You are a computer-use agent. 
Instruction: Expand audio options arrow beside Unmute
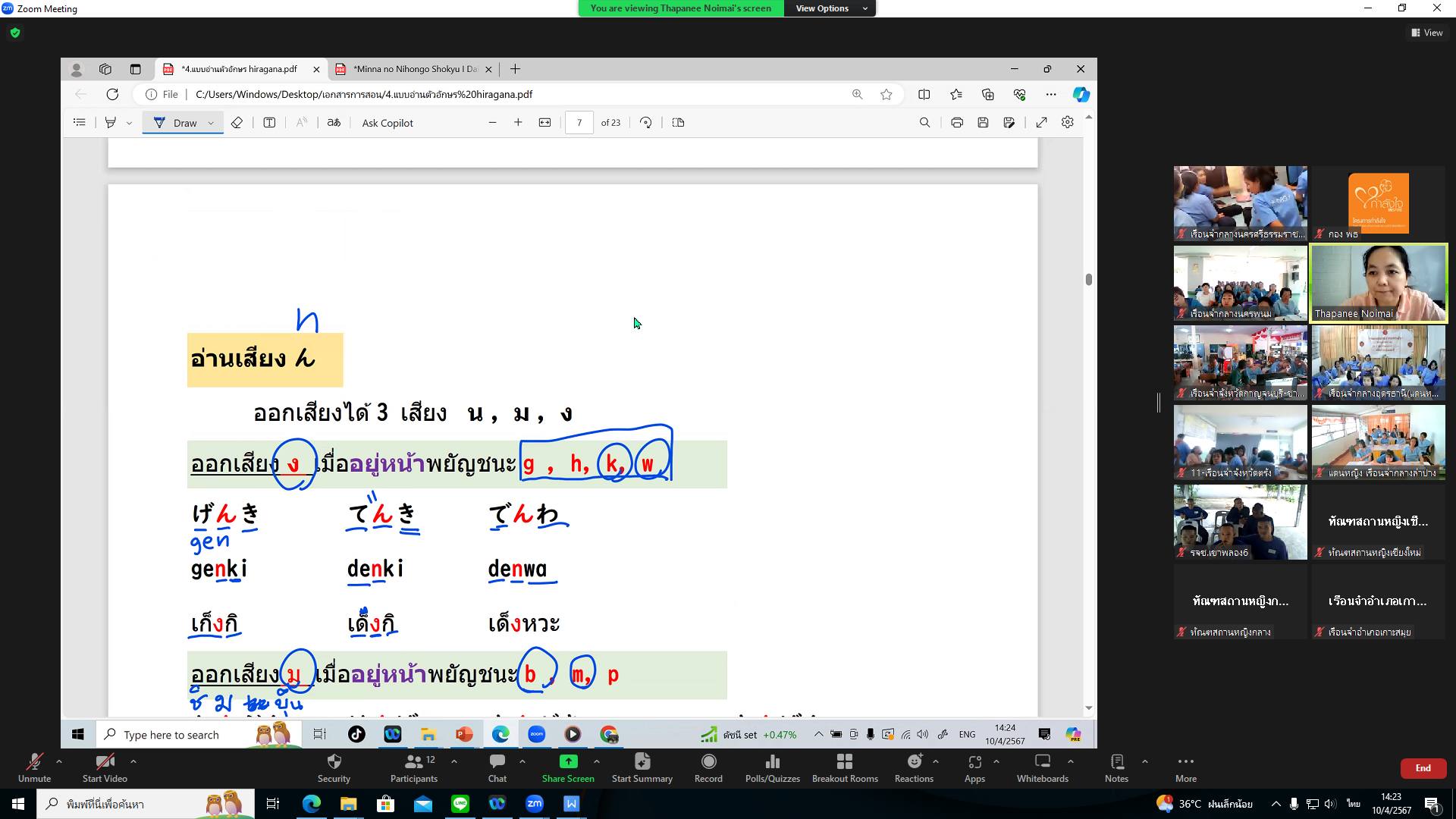59,761
